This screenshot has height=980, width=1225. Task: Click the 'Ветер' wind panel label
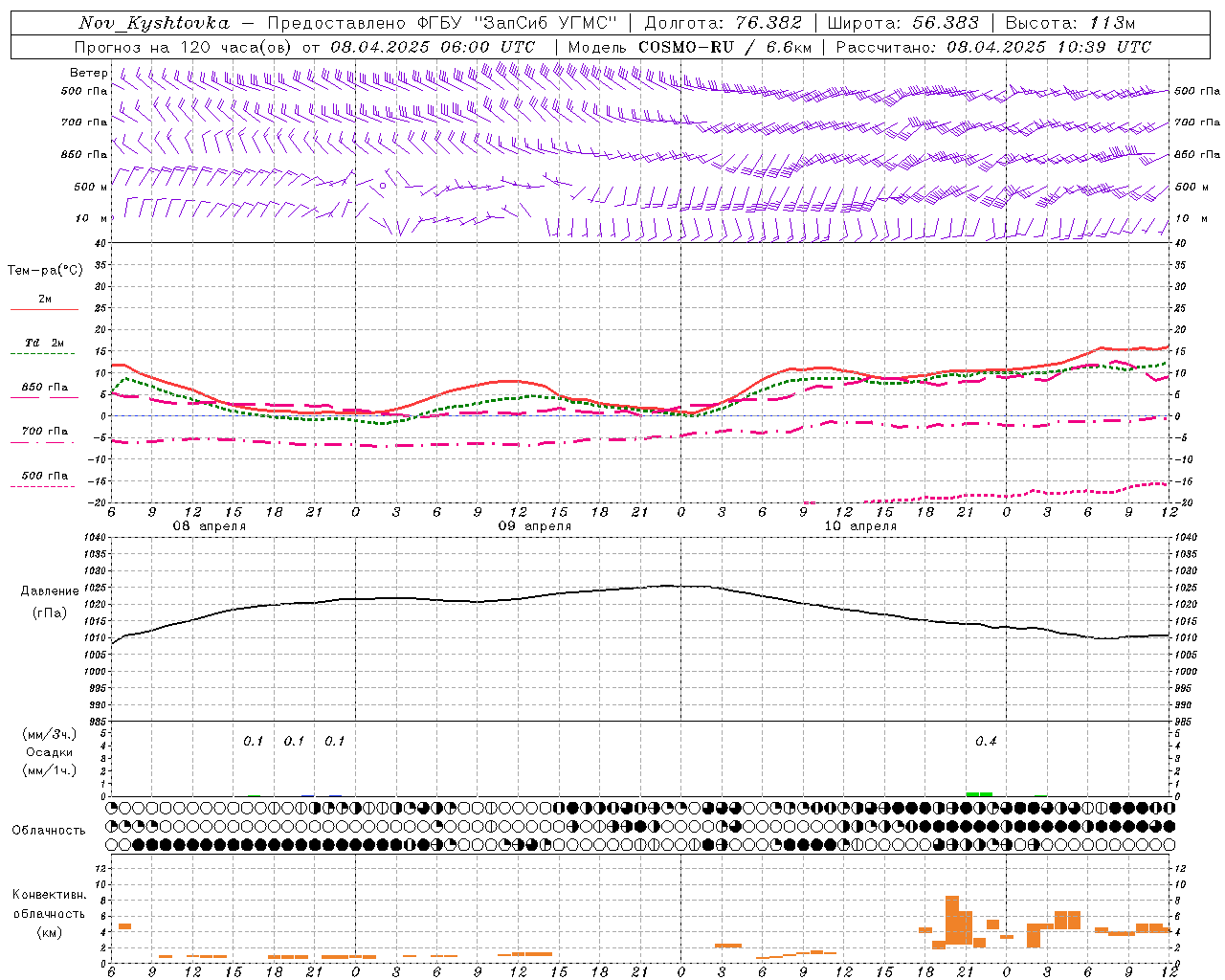tap(89, 73)
